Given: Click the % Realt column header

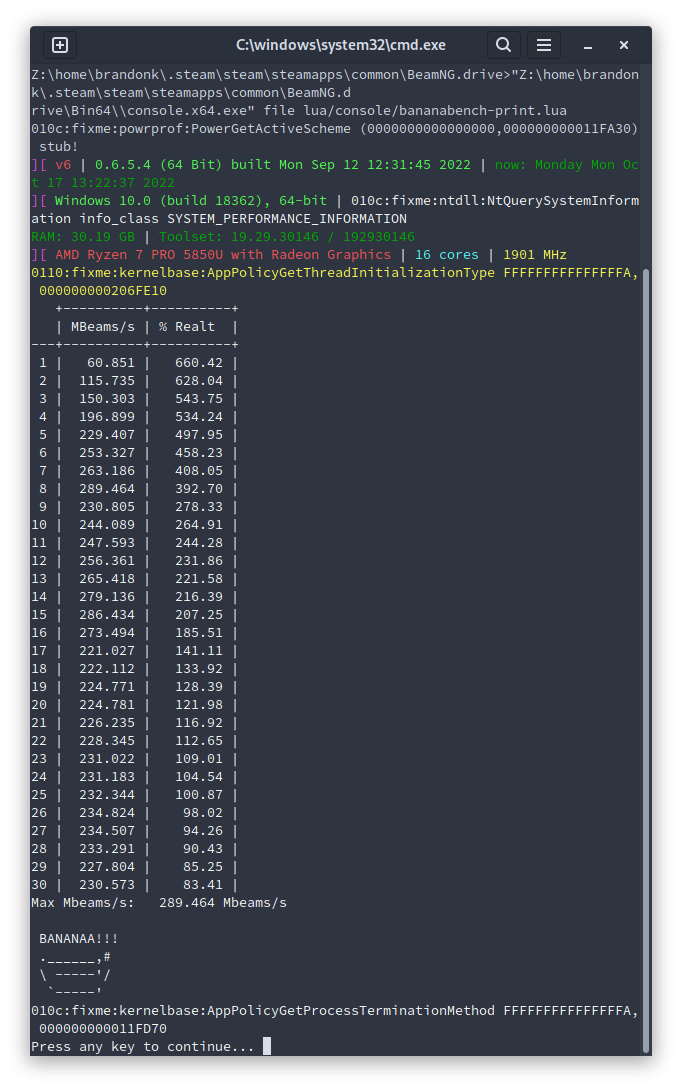Looking at the screenshot, I should click(187, 327).
